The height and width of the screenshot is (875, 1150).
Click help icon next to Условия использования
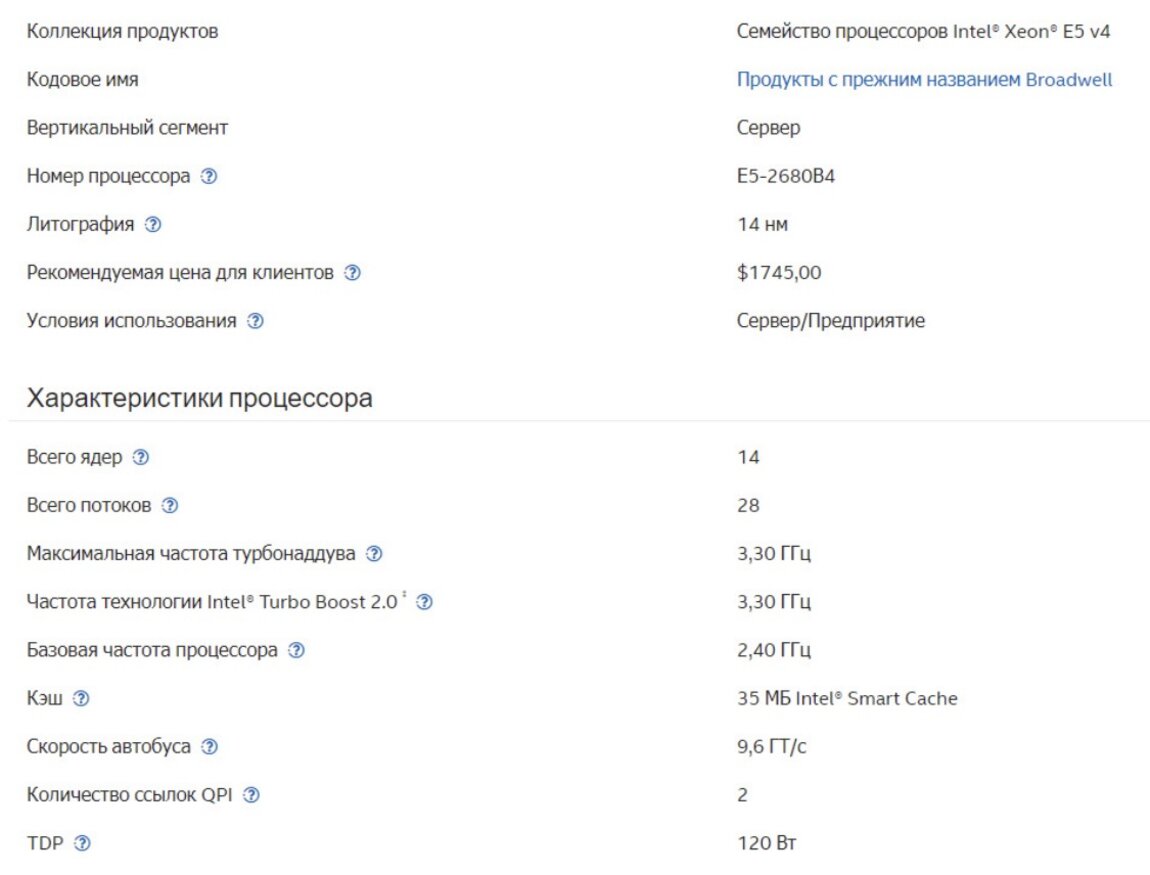(x=255, y=321)
